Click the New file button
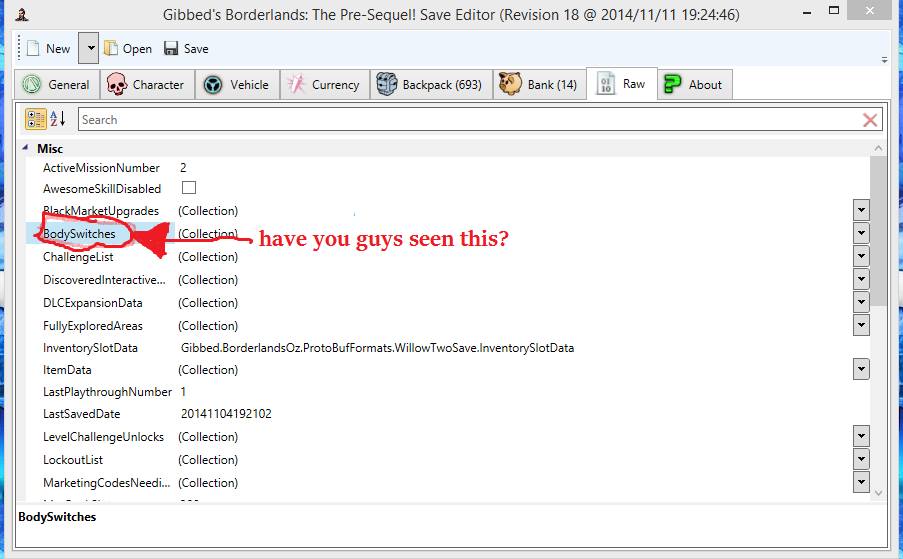 (49, 49)
